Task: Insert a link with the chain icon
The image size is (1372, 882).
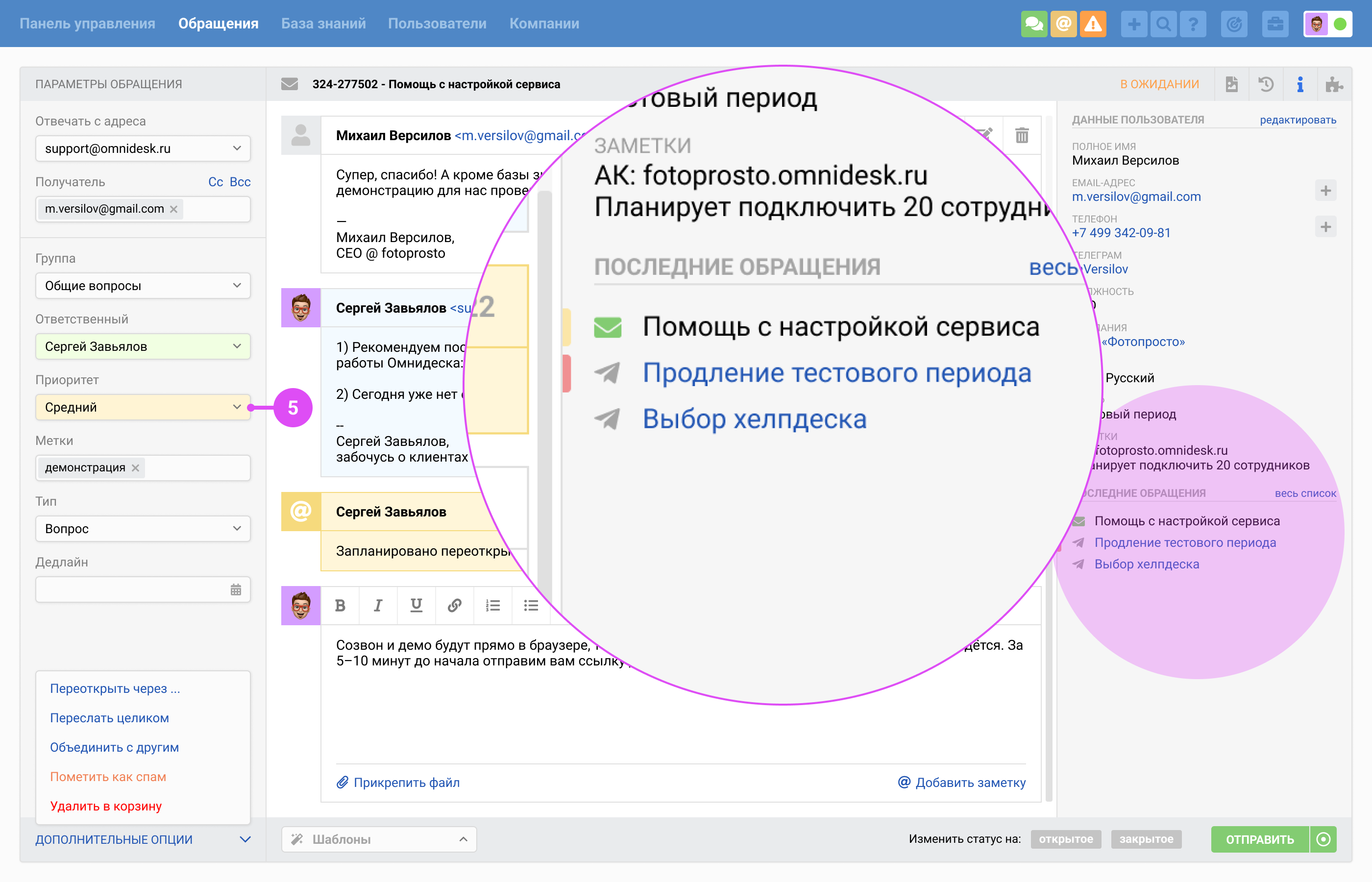Action: point(455,605)
